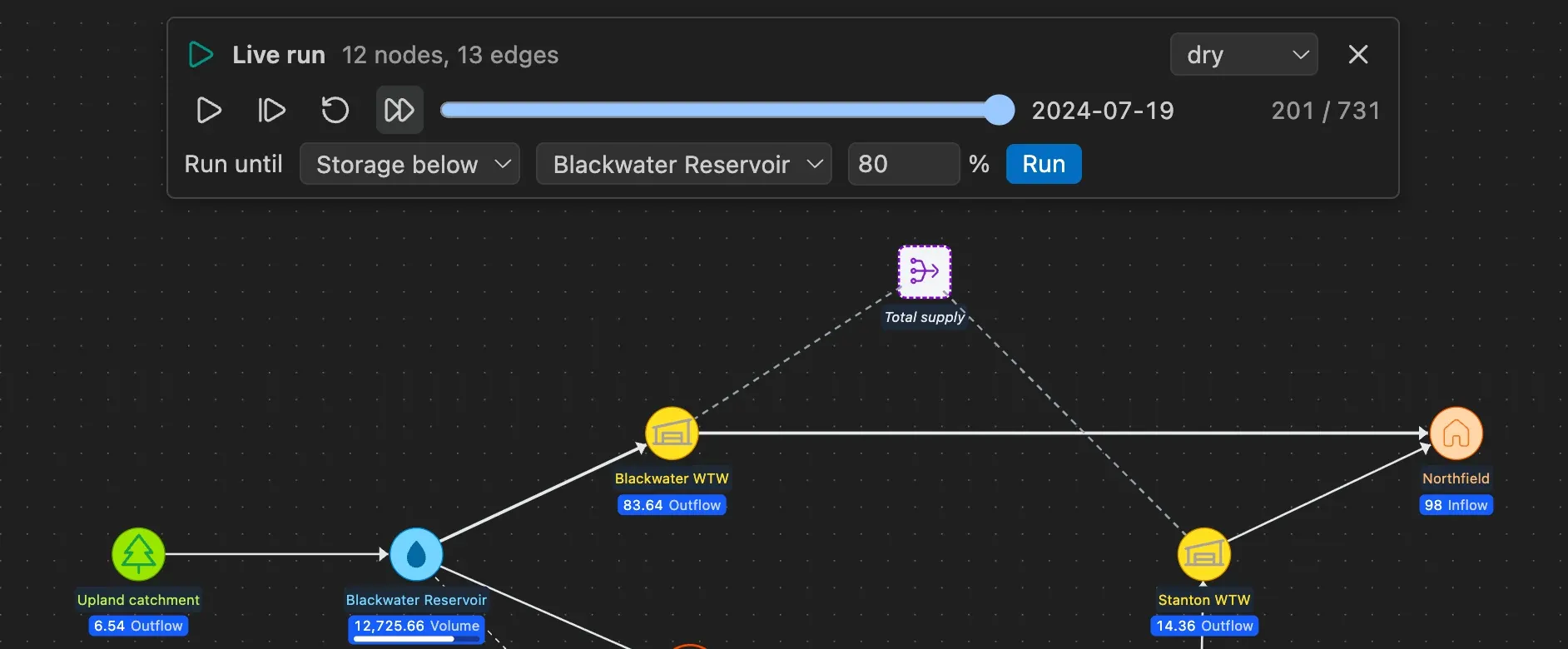
Task: Click the Stanton WTW label
Action: [x=1204, y=600]
